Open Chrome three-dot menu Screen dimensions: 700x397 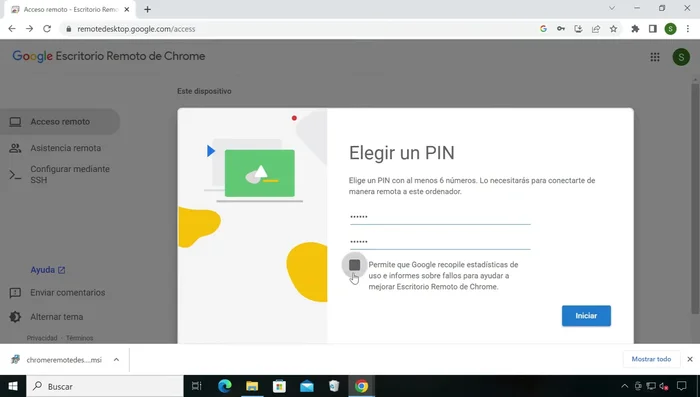(x=688, y=29)
